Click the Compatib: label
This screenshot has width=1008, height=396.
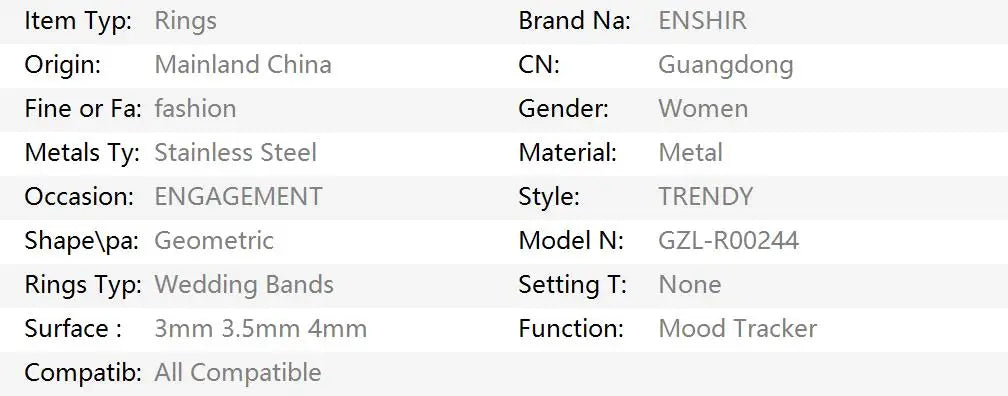(83, 373)
